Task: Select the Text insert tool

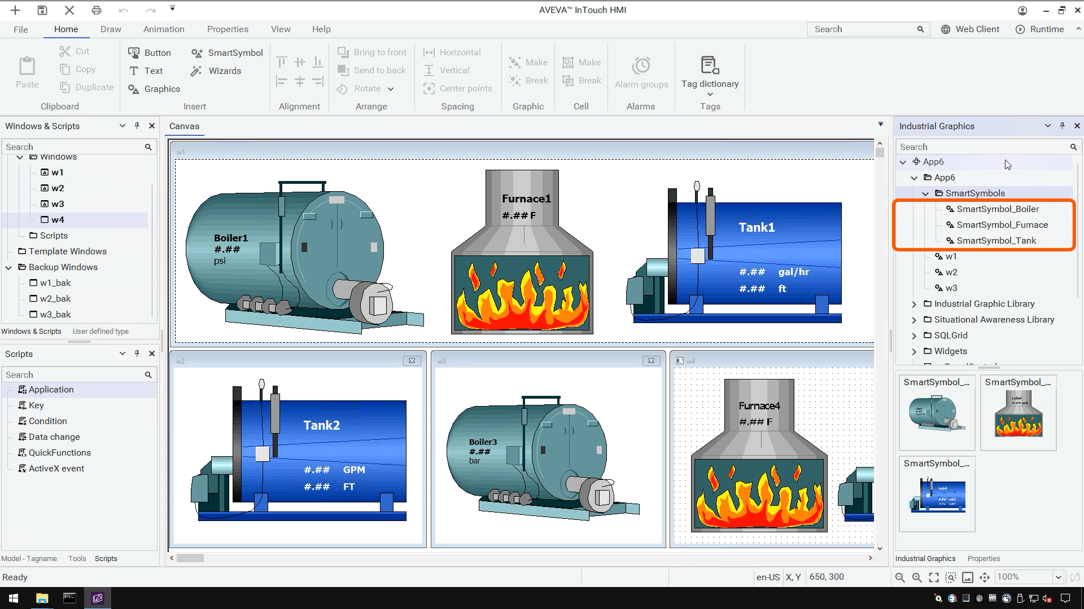Action: pyautogui.click(x=146, y=71)
